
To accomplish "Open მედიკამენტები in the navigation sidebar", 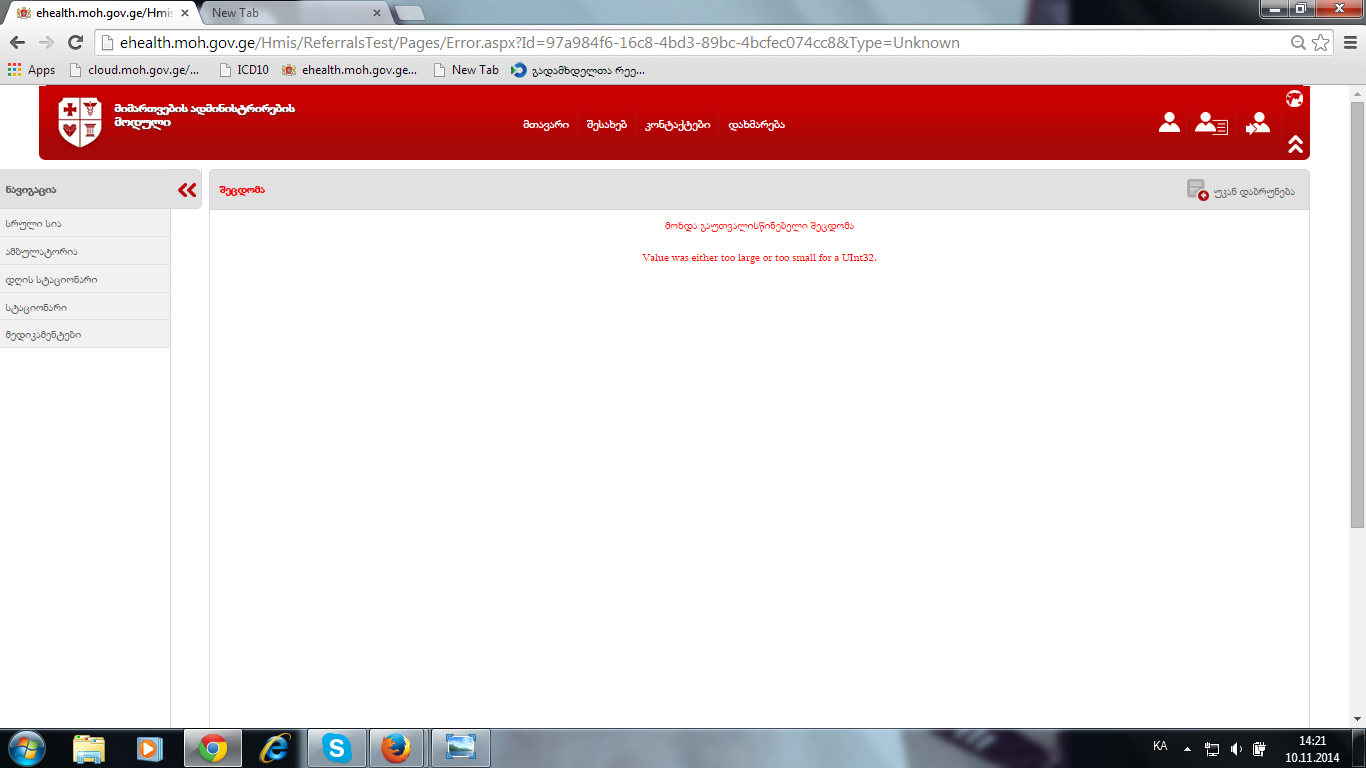I will point(43,335).
